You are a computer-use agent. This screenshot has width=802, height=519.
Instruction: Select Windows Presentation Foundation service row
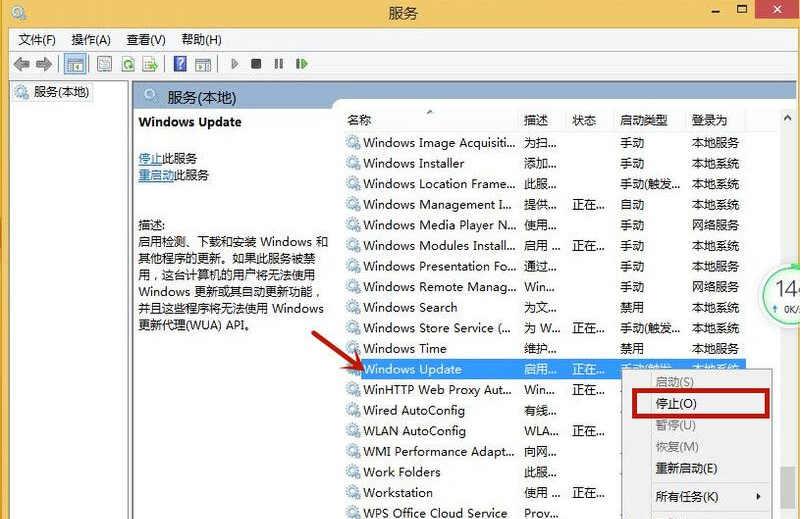coord(545,266)
